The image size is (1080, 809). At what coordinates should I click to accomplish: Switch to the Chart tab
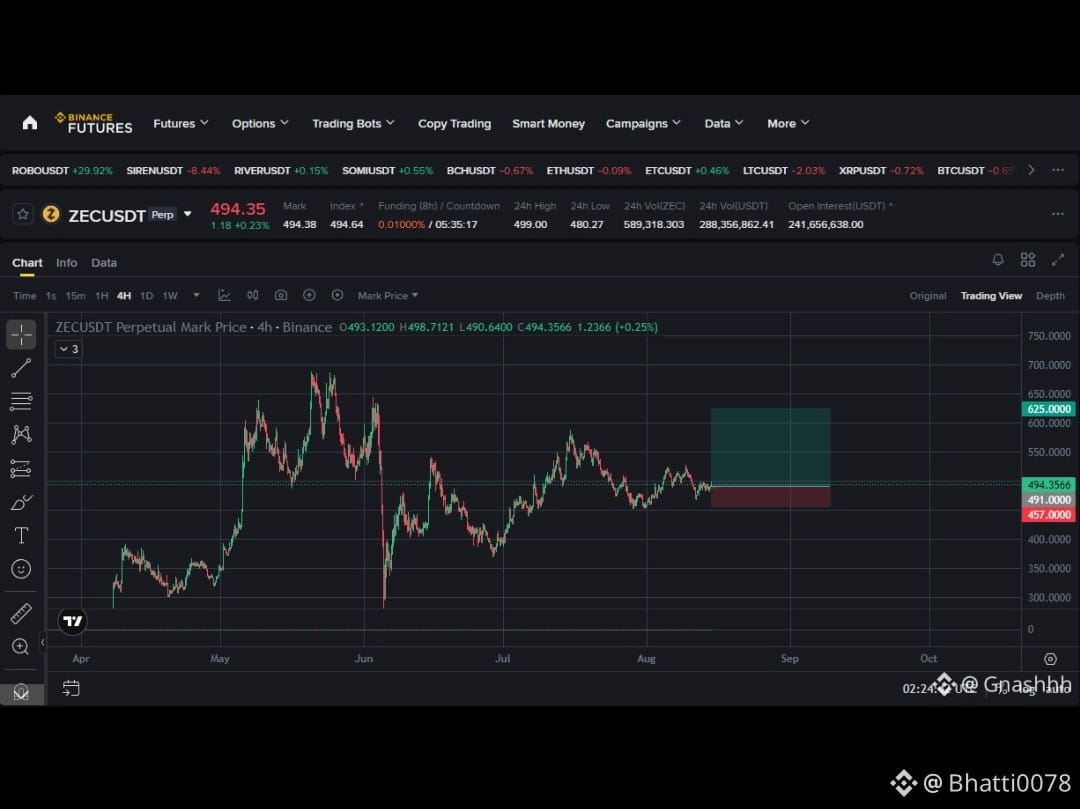27,263
